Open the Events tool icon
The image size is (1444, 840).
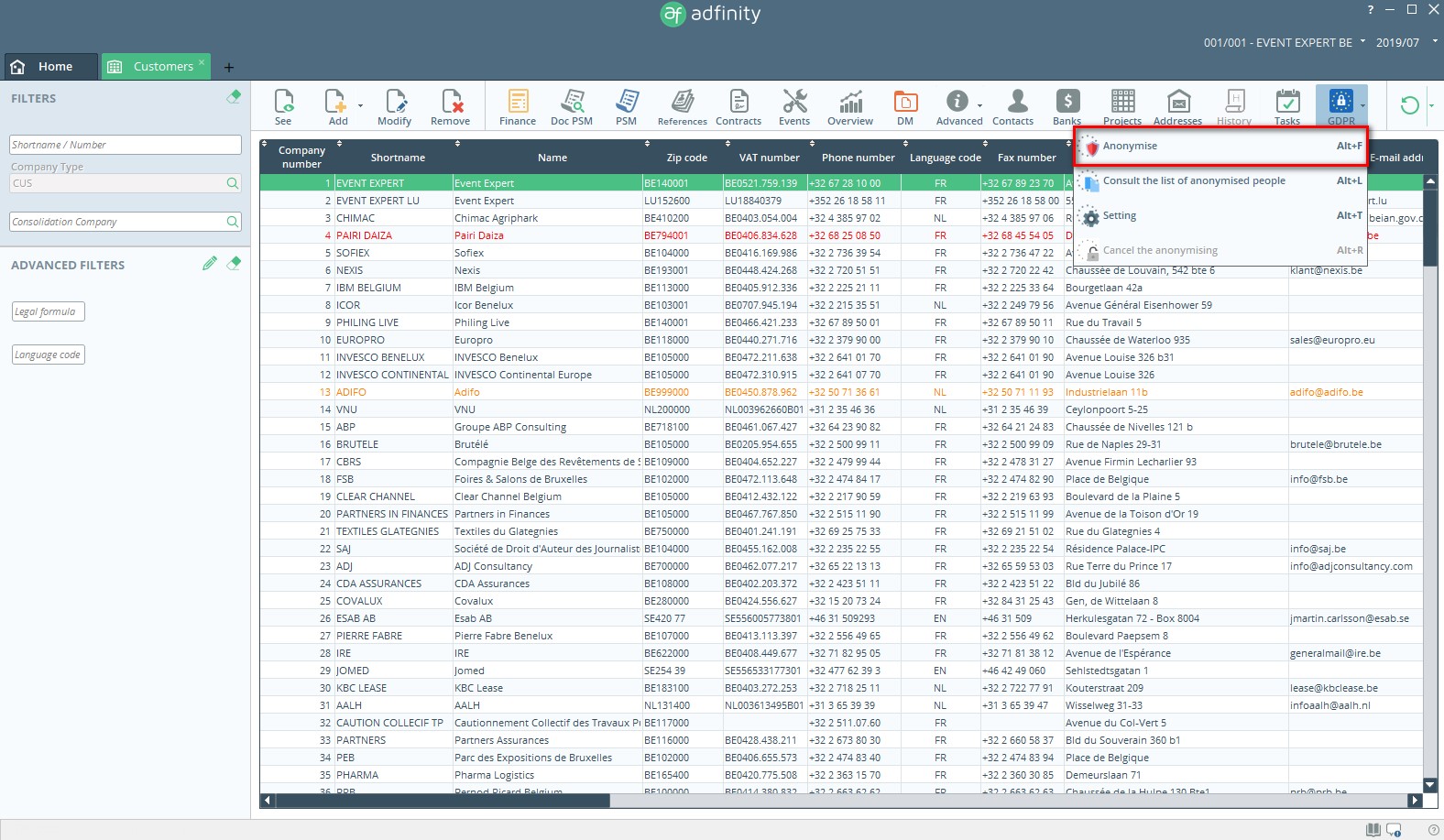[794, 106]
